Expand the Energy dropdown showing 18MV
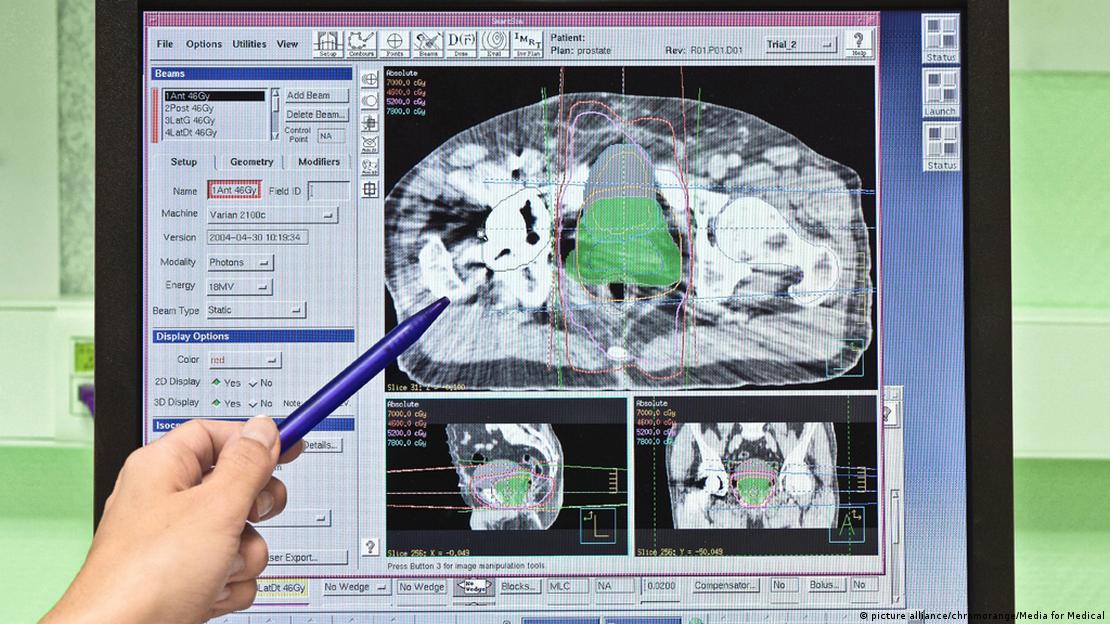The height and width of the screenshot is (624, 1110). [x=240, y=287]
